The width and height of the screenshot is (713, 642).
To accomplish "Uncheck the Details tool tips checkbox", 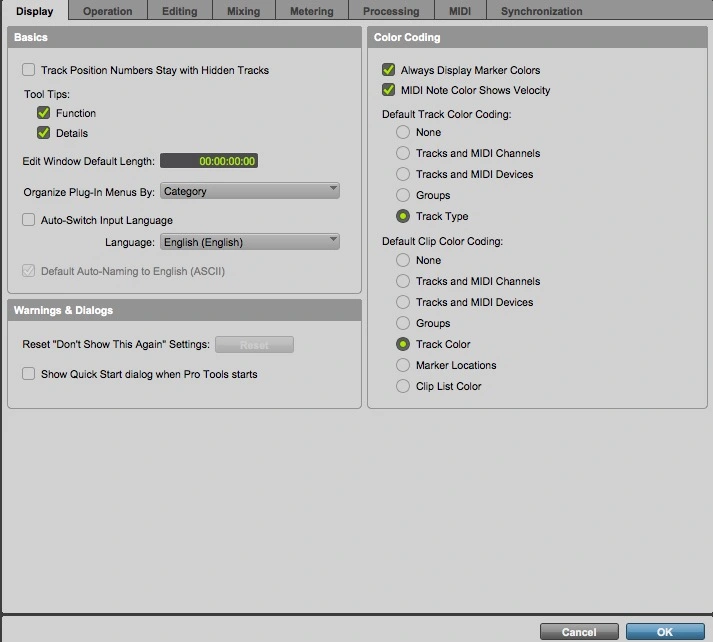I will tap(44, 133).
